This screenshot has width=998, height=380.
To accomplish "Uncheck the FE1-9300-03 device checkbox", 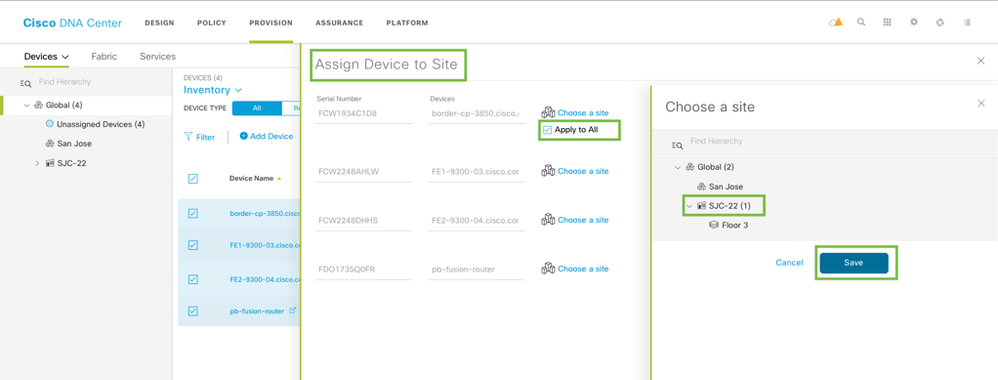I will pos(193,245).
